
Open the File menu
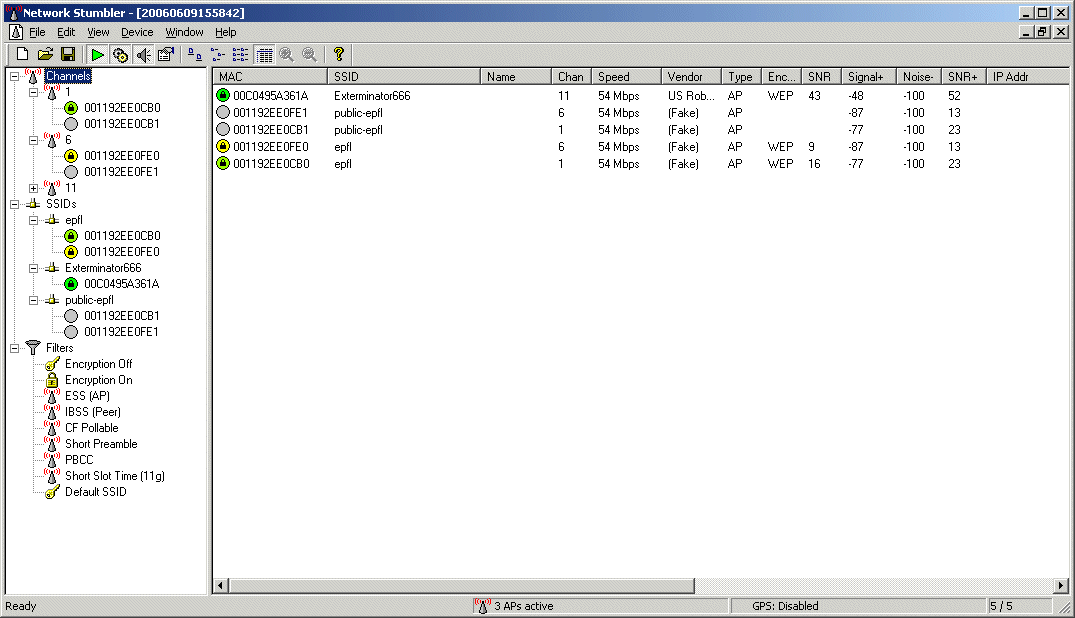tap(37, 32)
